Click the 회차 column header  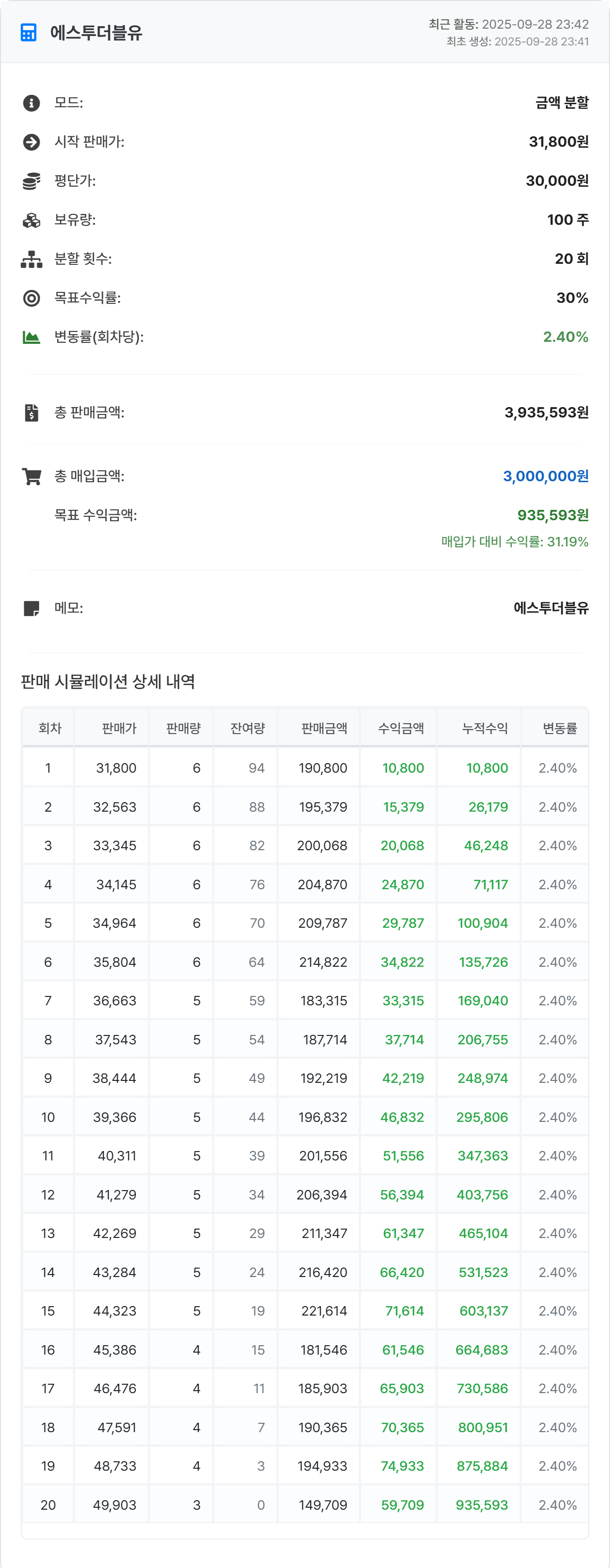pos(49,728)
